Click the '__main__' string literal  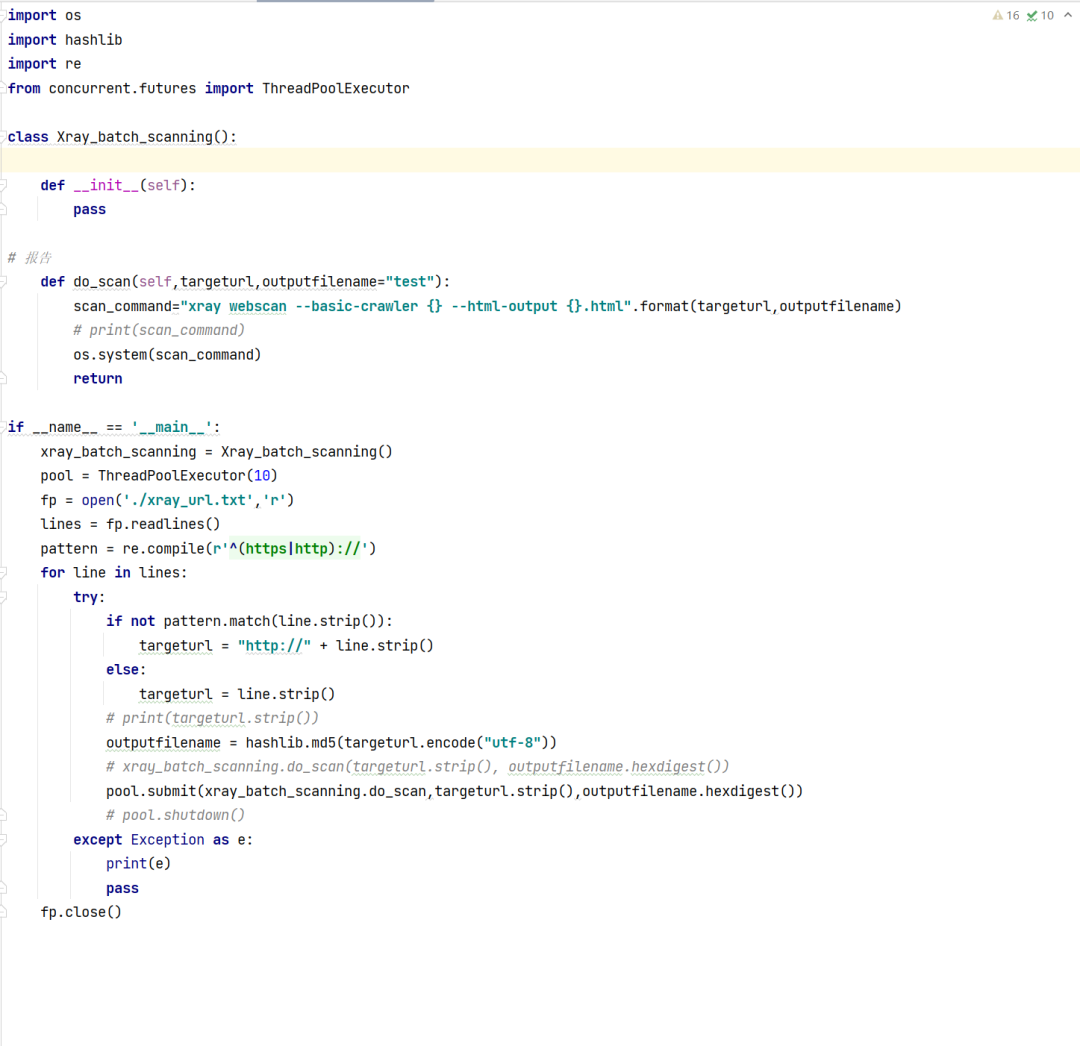(x=172, y=427)
